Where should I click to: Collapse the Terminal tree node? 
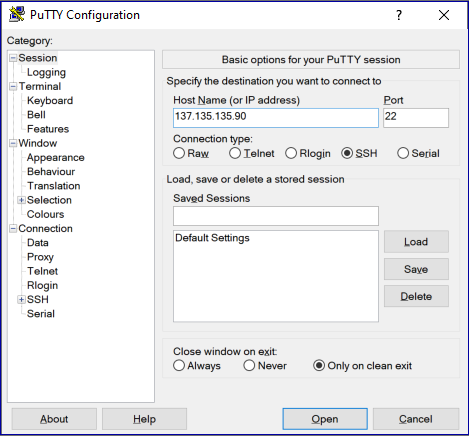[13, 87]
